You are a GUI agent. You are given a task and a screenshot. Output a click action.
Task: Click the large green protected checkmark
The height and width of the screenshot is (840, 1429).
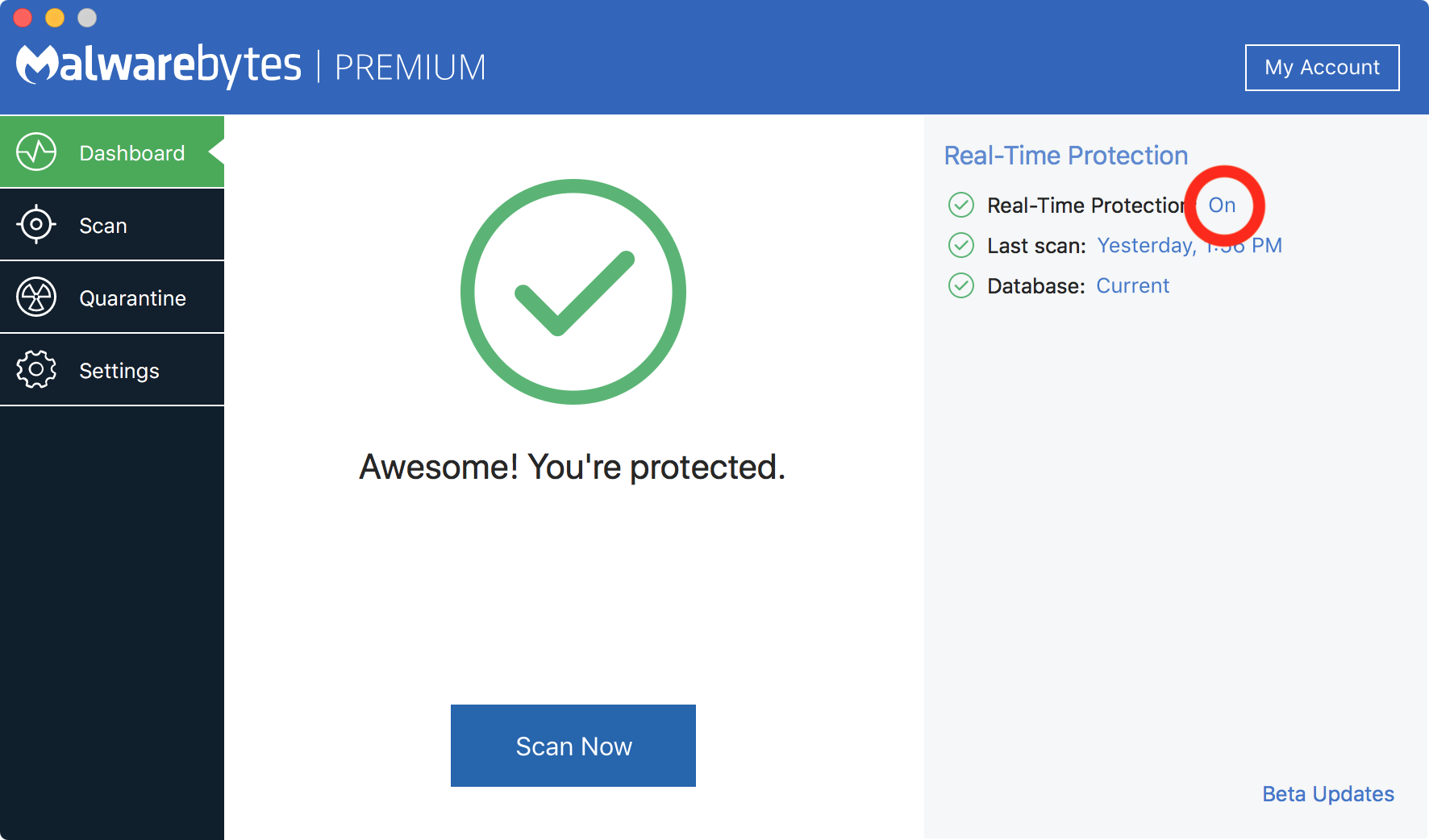tap(573, 292)
